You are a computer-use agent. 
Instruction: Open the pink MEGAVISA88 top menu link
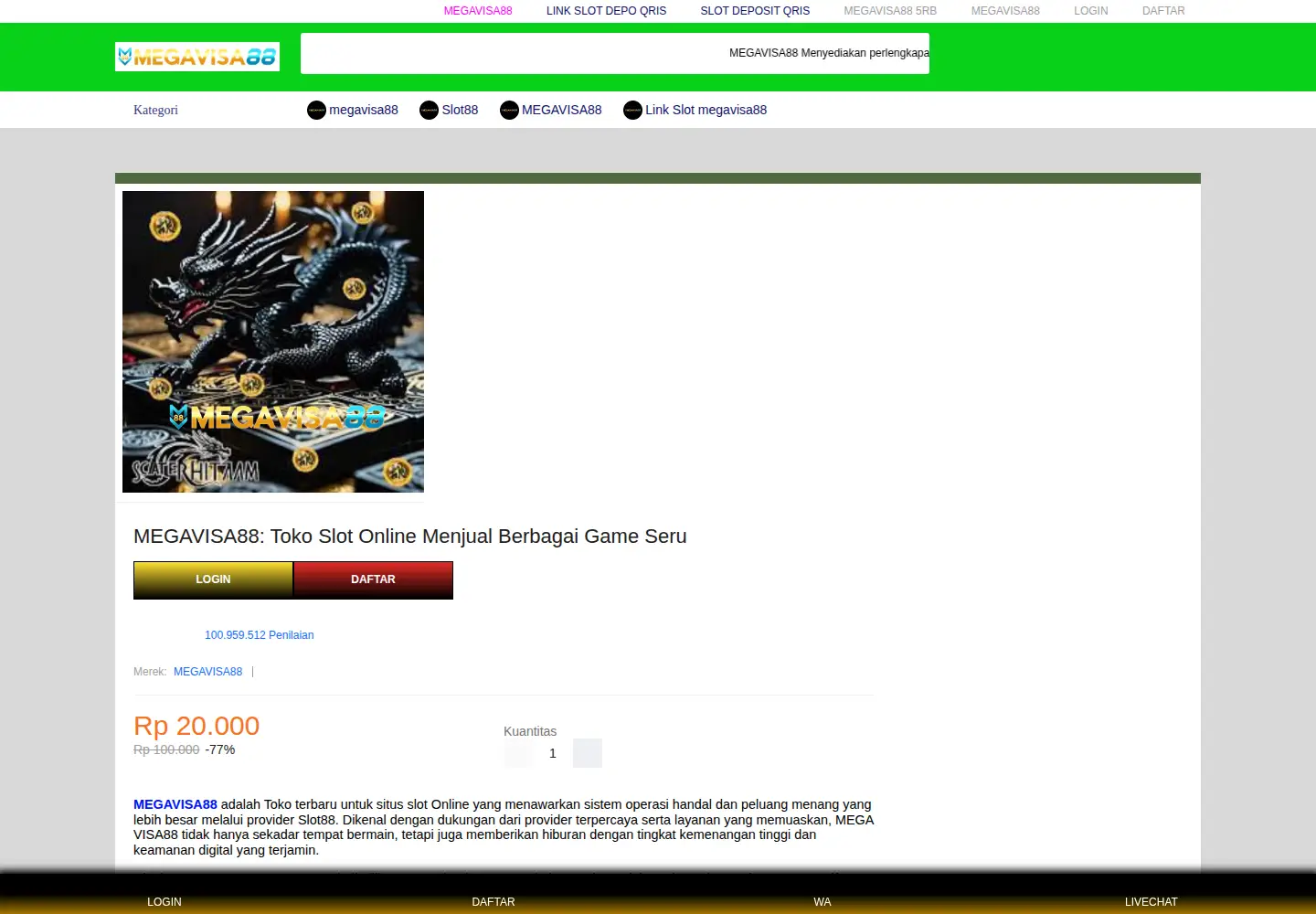[x=478, y=11]
